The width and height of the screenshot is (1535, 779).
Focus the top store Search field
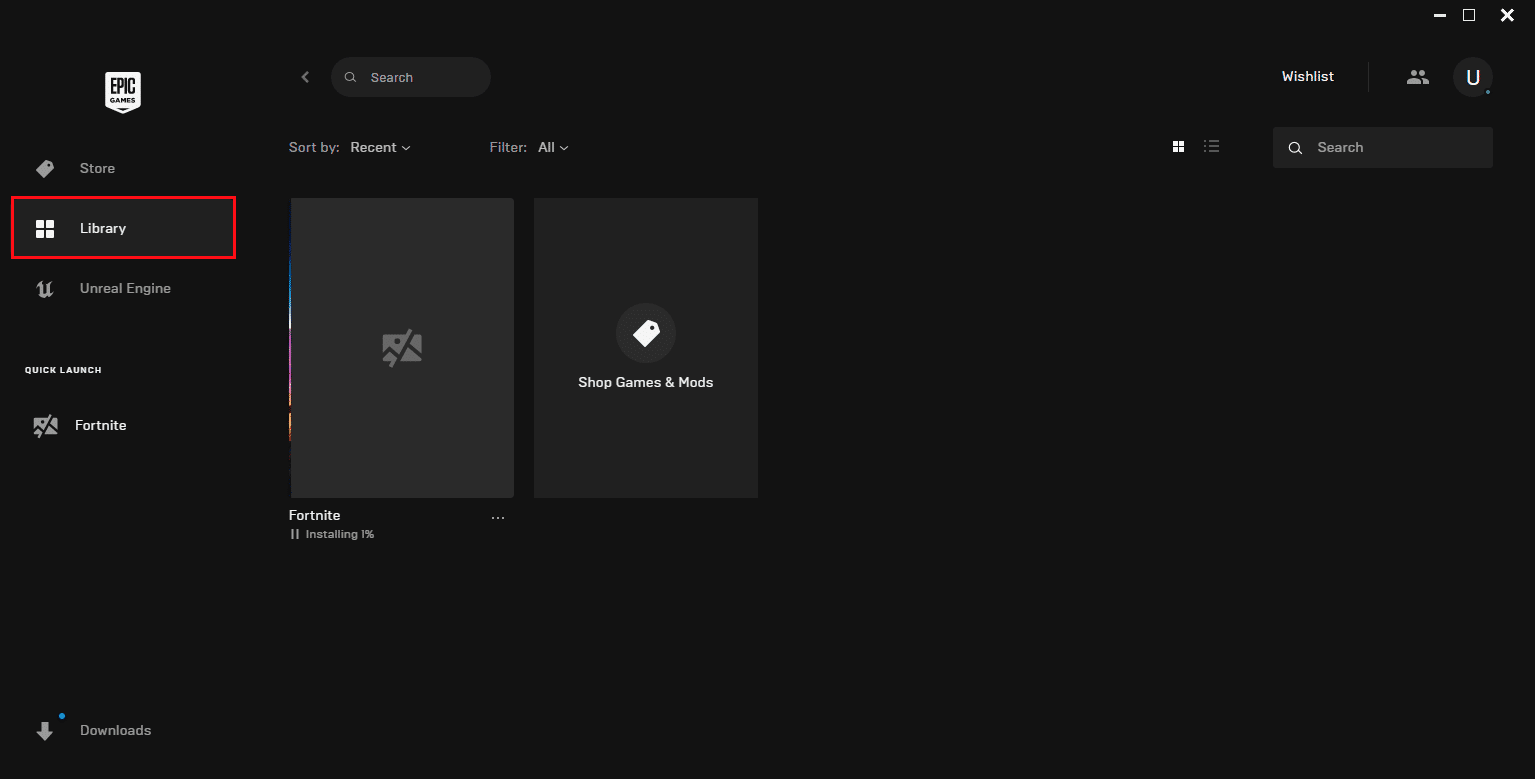pos(411,77)
